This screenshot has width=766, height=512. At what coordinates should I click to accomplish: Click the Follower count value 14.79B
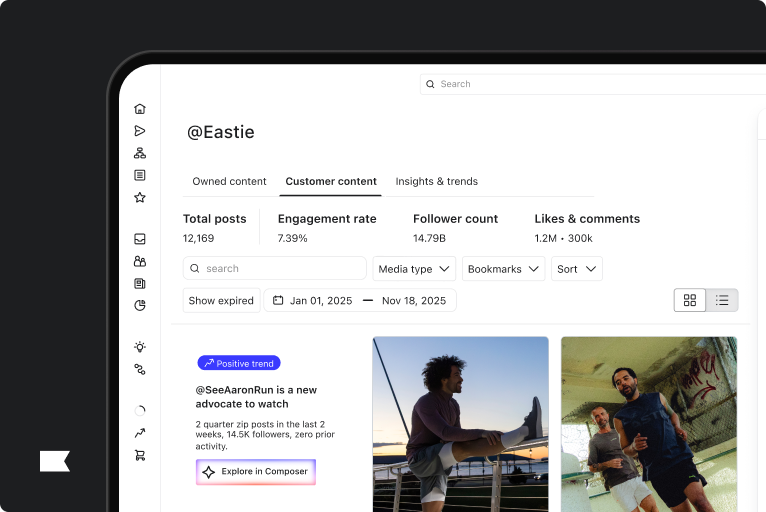429,238
